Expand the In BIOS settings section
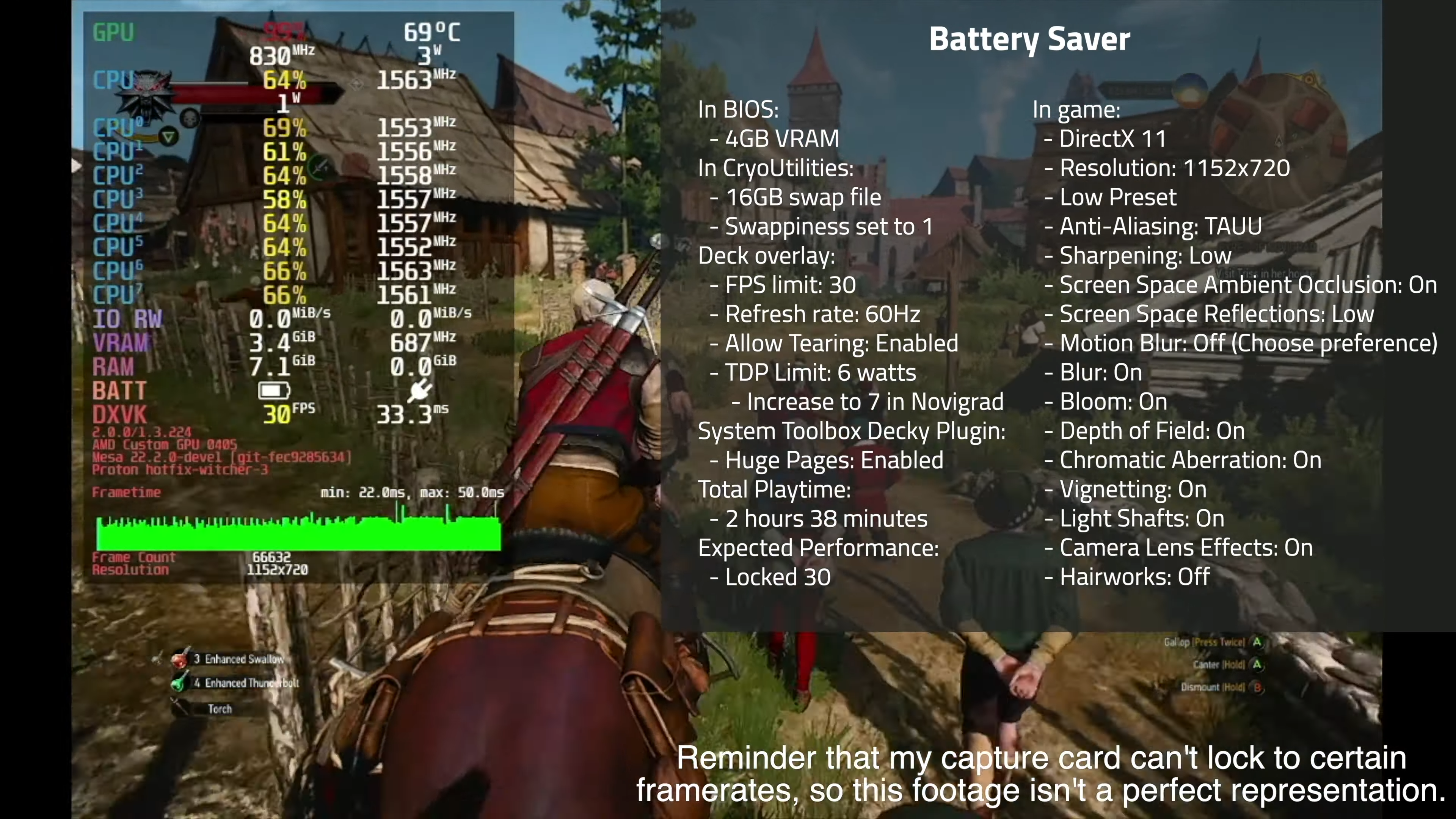 tap(737, 108)
